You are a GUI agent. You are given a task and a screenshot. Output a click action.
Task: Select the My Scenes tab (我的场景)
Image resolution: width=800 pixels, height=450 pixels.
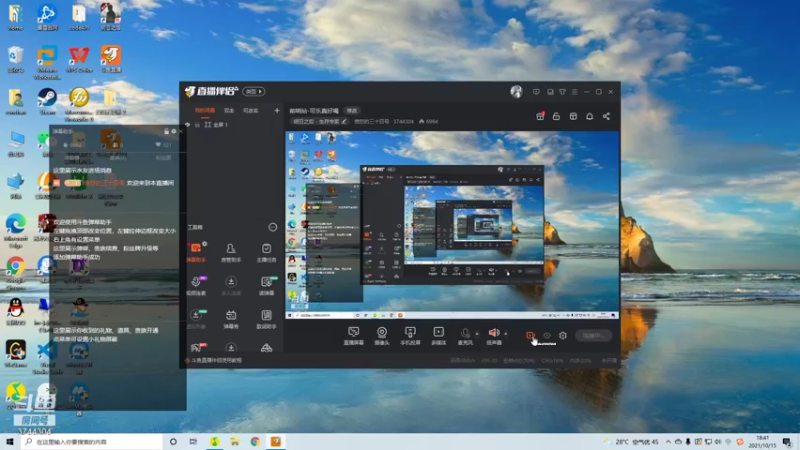pyautogui.click(x=205, y=110)
